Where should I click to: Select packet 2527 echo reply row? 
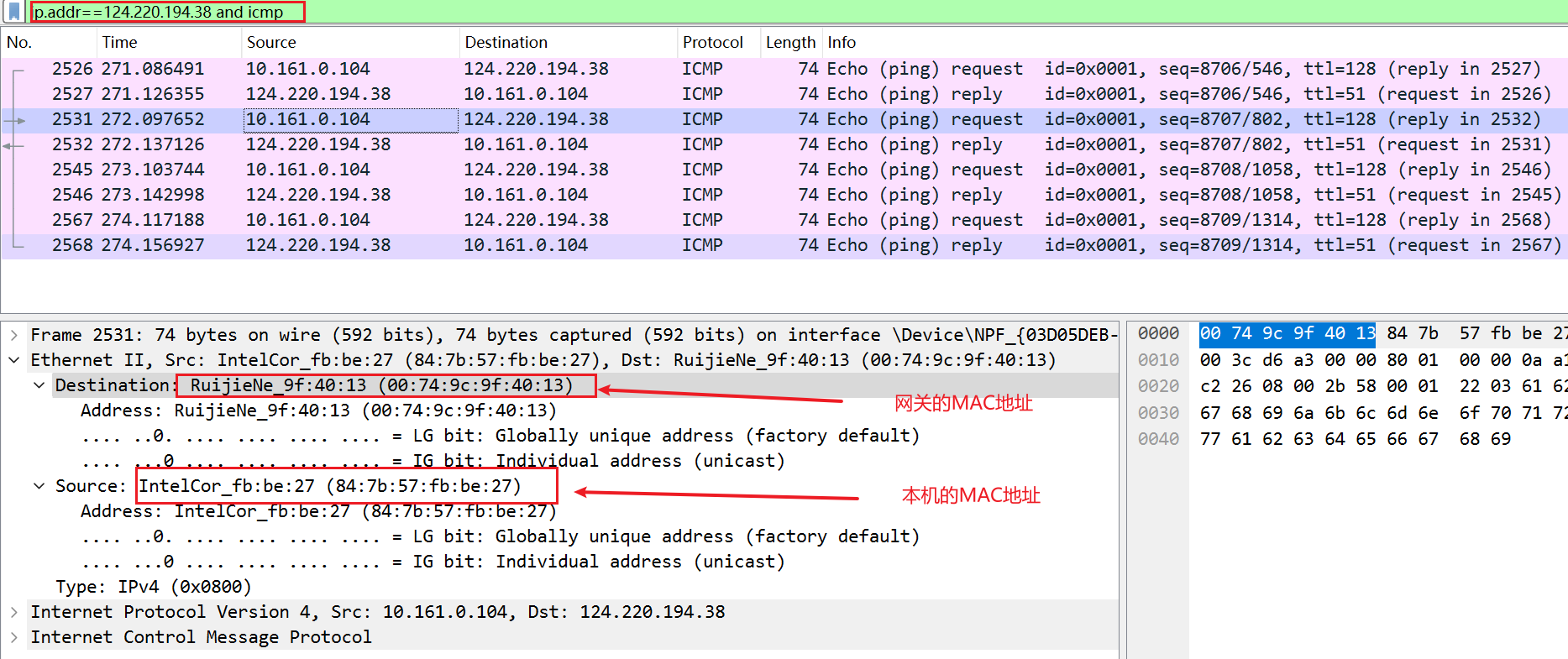784,94
